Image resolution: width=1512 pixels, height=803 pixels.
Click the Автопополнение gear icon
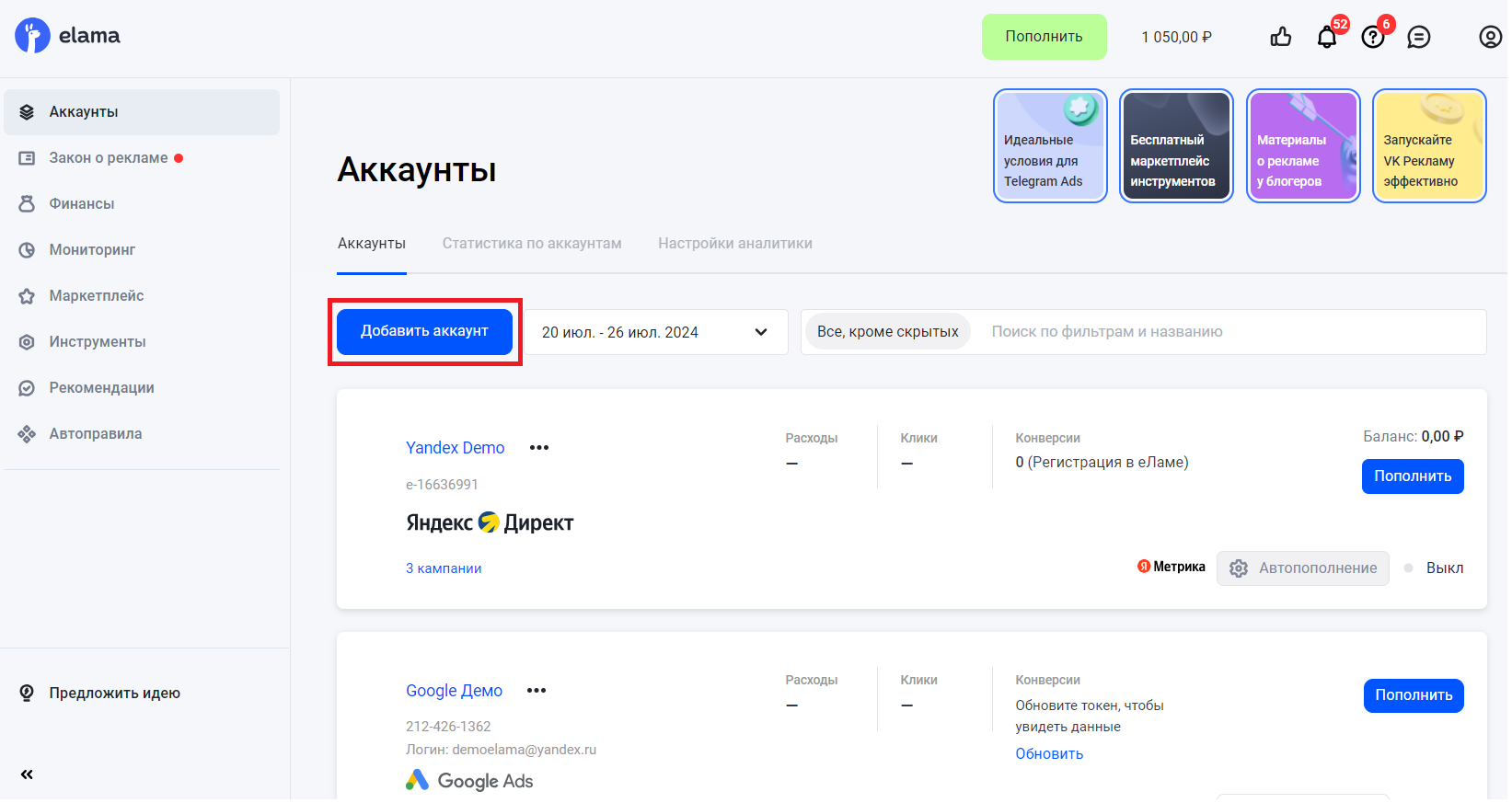(x=1239, y=568)
